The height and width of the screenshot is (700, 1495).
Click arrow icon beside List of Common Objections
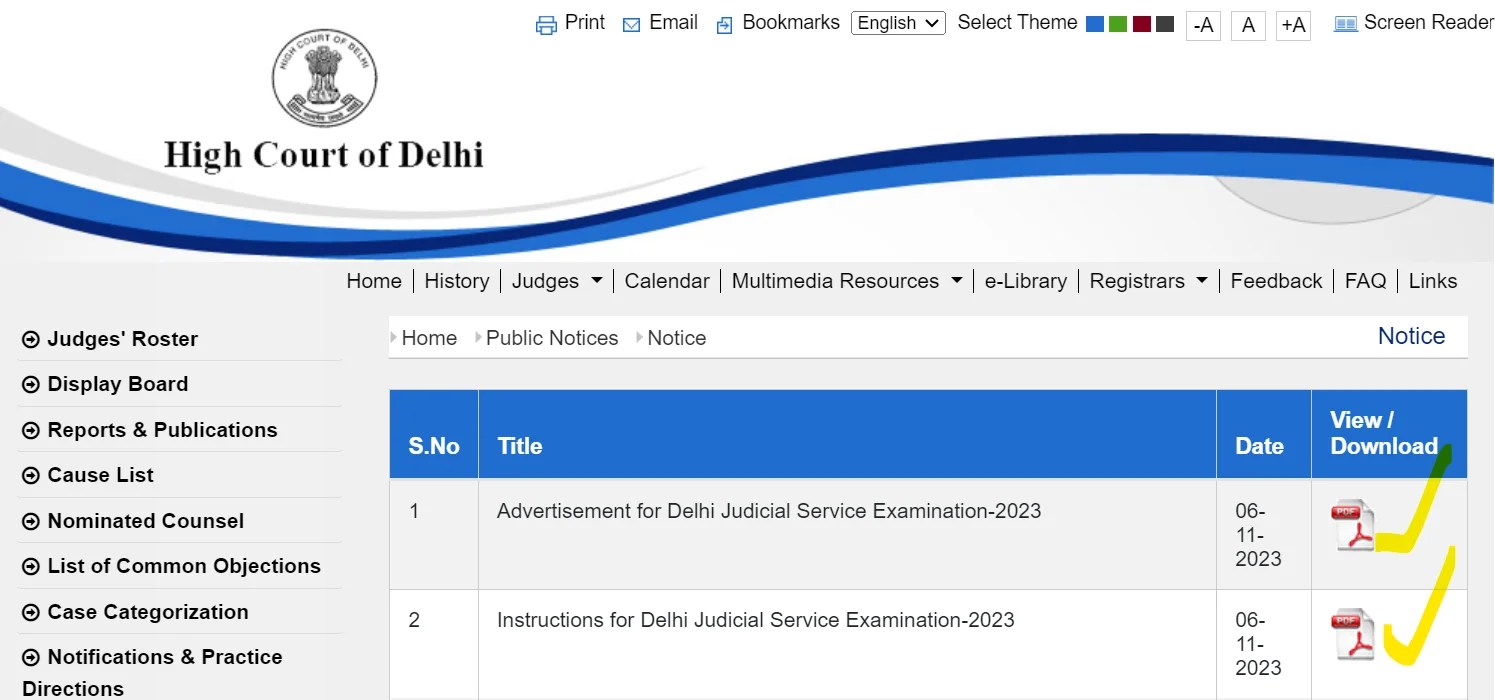point(31,567)
